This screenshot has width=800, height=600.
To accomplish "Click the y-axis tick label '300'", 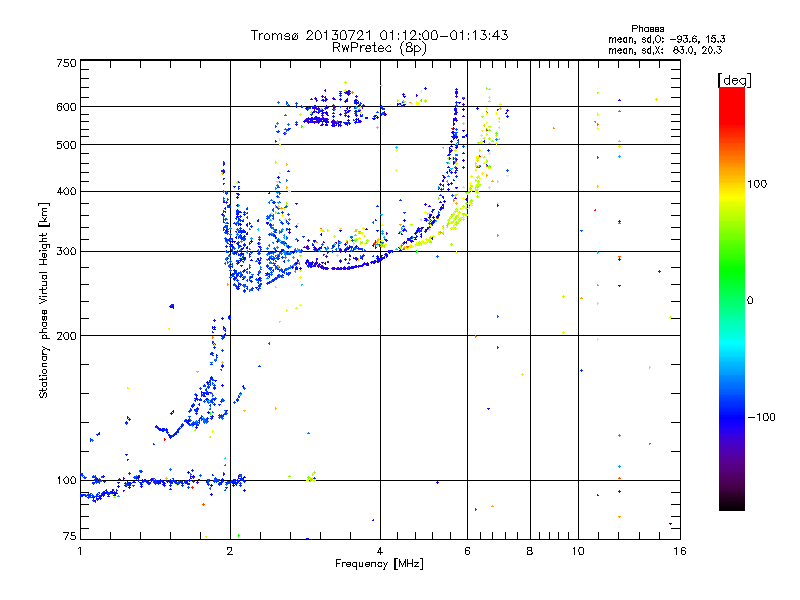I will coord(66,252).
